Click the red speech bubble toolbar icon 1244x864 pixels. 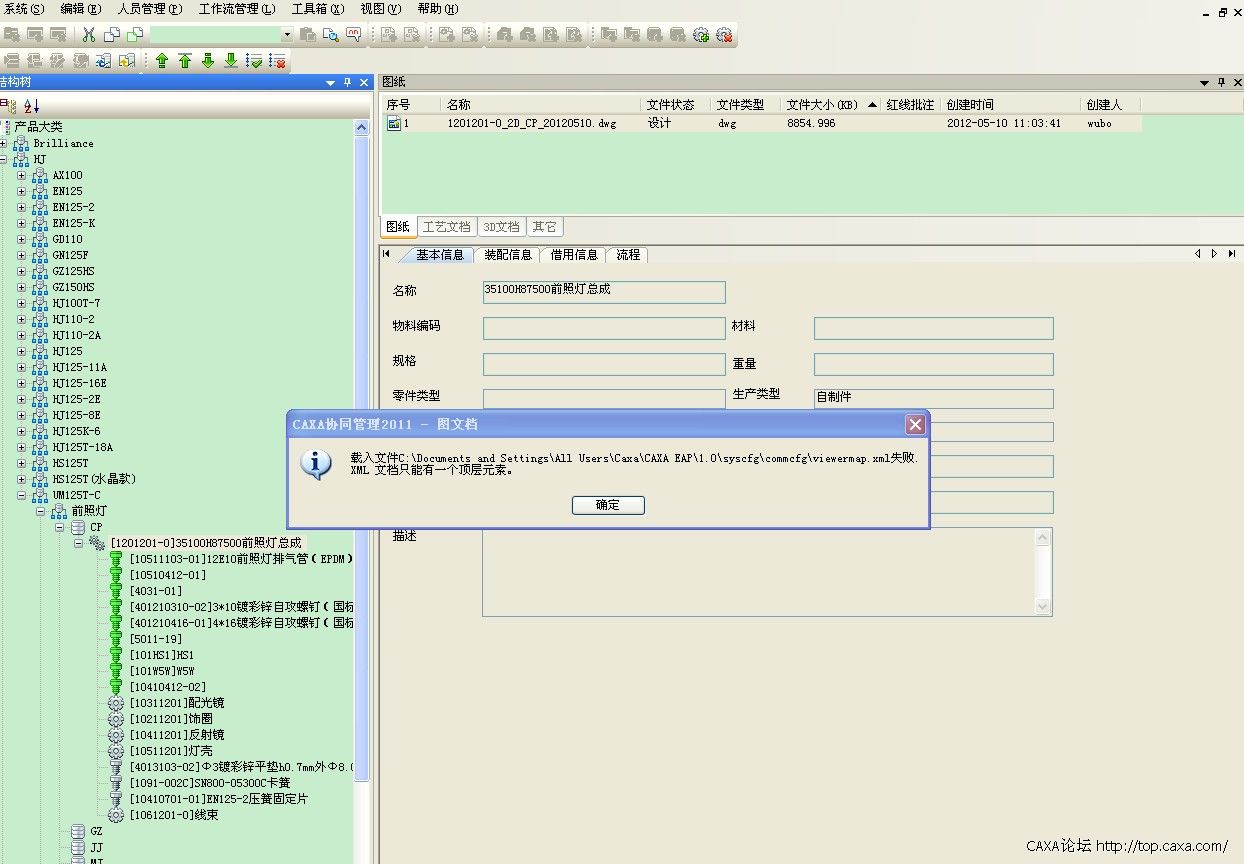click(x=354, y=34)
